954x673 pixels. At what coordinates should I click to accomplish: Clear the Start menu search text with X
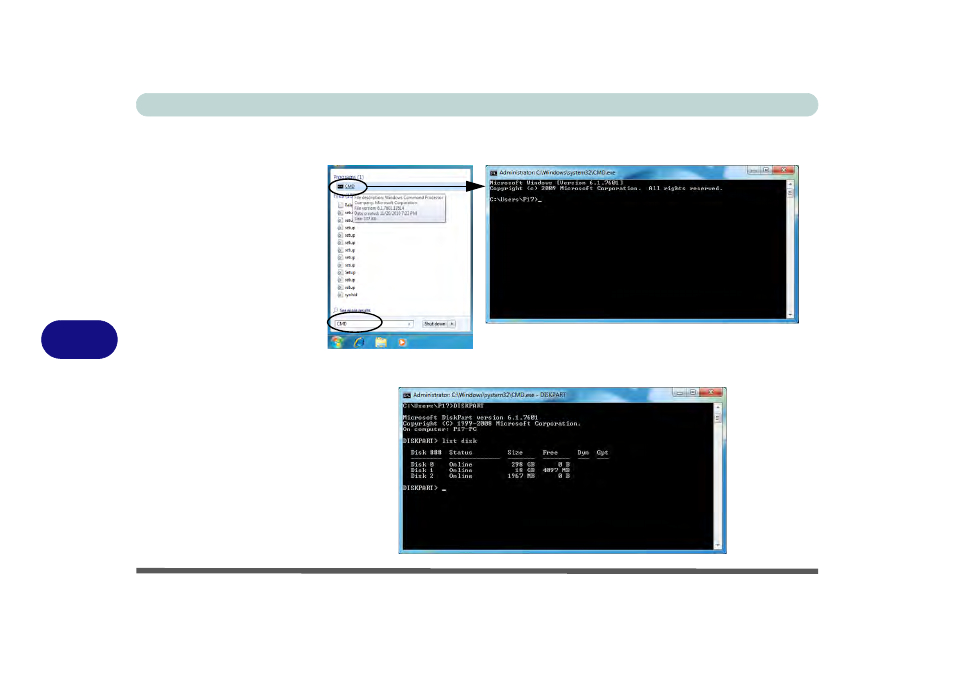point(409,324)
